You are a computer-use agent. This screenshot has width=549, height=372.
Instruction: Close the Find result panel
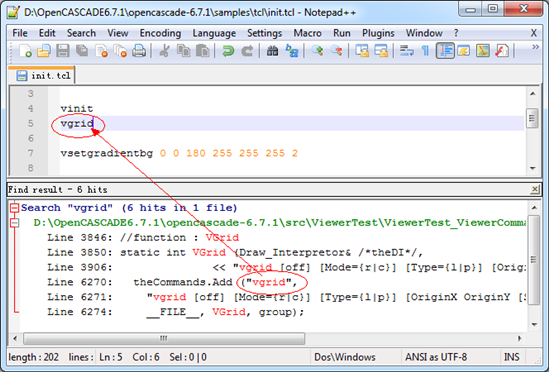tap(535, 190)
